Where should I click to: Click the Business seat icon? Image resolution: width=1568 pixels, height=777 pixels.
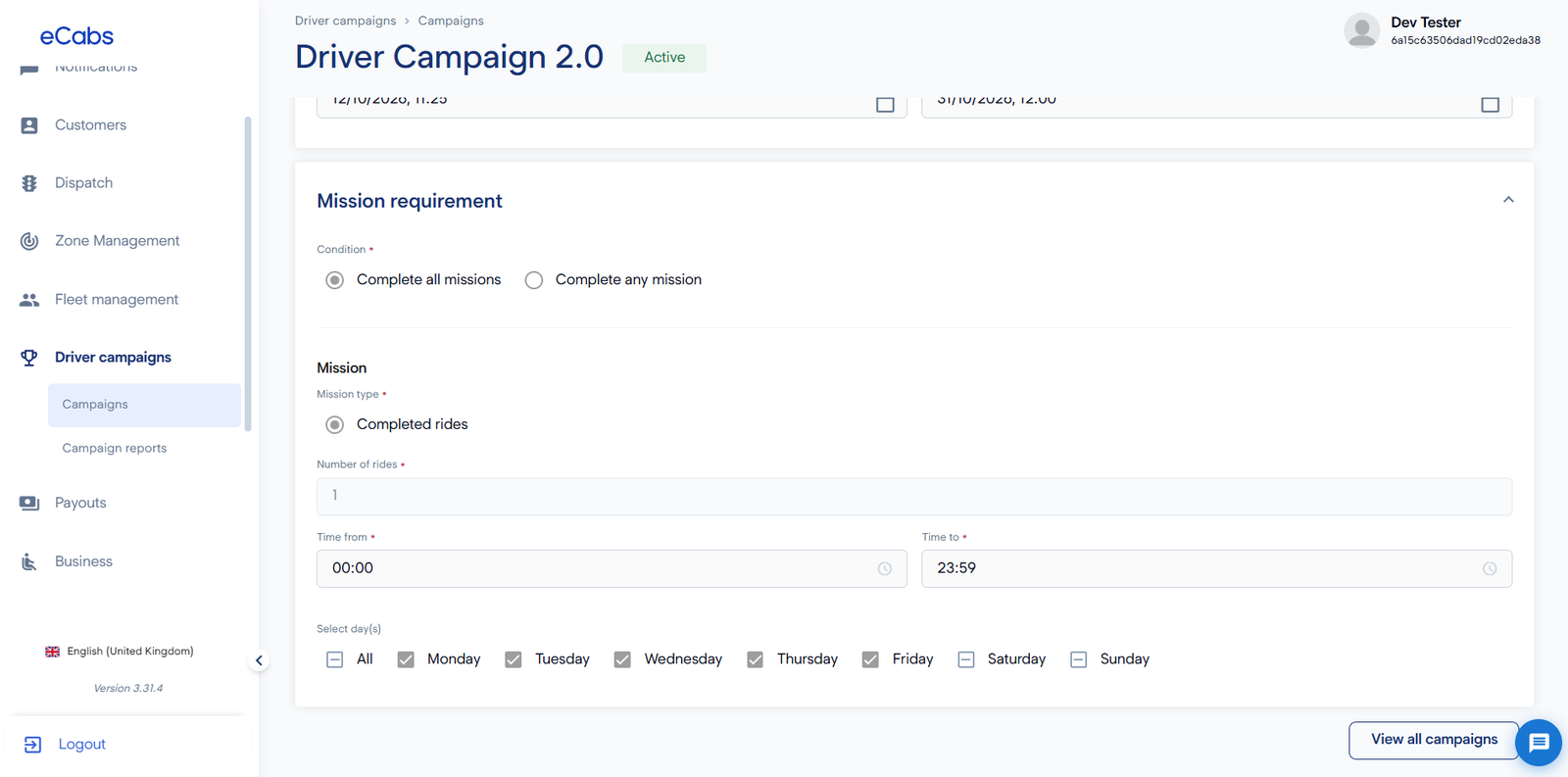[29, 561]
